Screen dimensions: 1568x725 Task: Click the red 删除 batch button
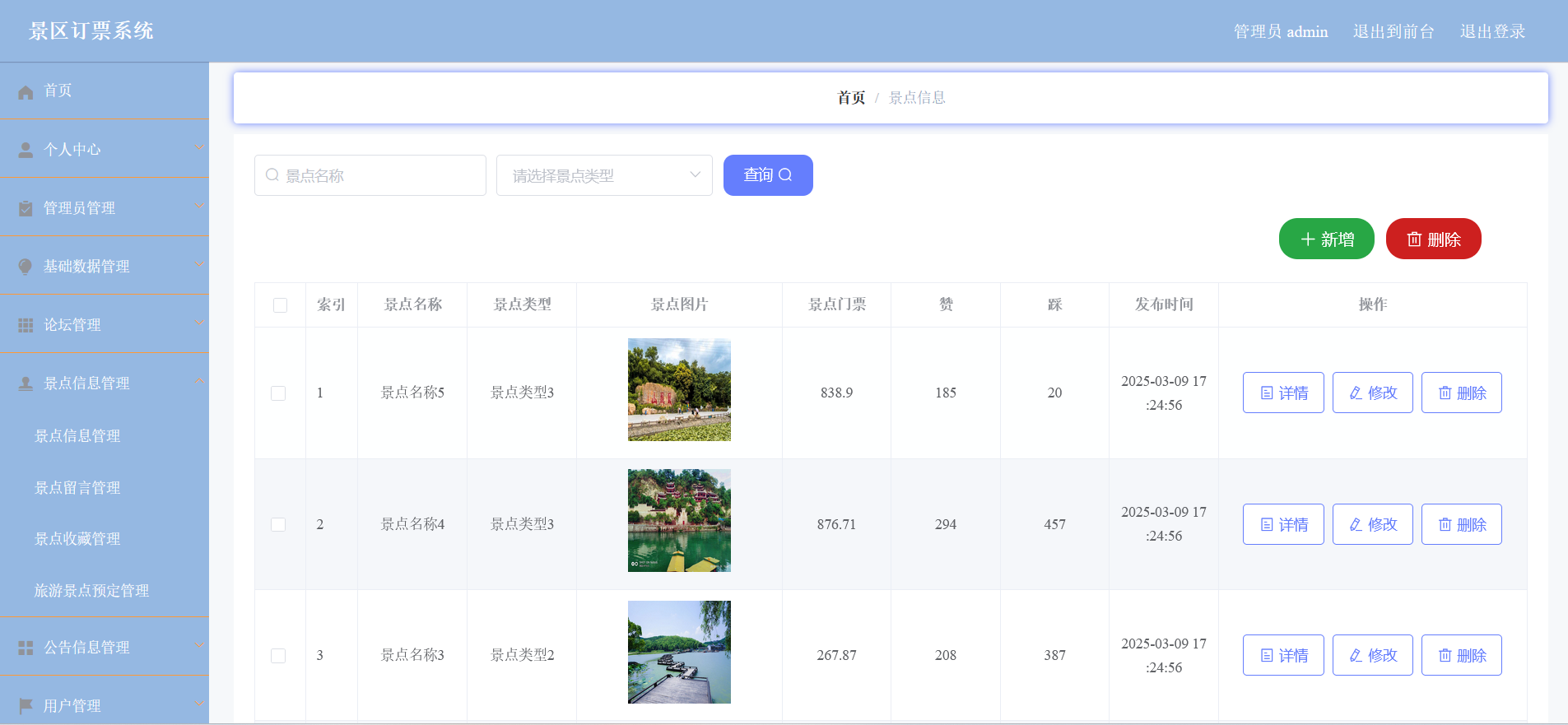[x=1433, y=239]
